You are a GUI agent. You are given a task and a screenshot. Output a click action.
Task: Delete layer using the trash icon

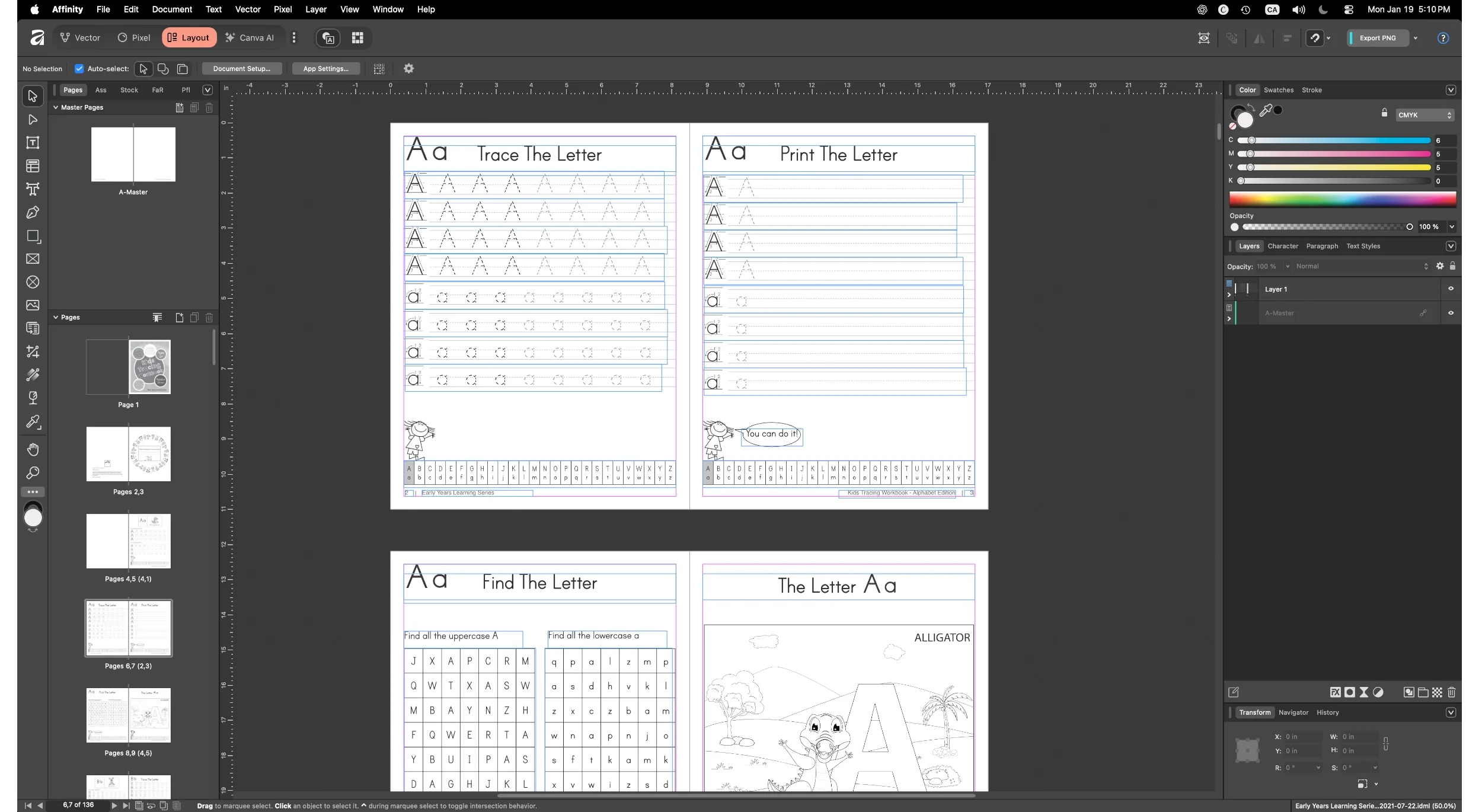click(1451, 692)
